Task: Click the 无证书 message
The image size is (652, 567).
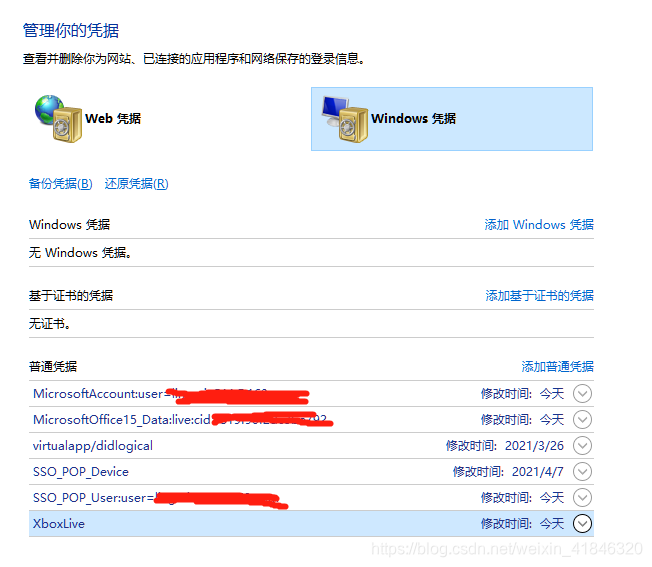Action: click(x=49, y=323)
